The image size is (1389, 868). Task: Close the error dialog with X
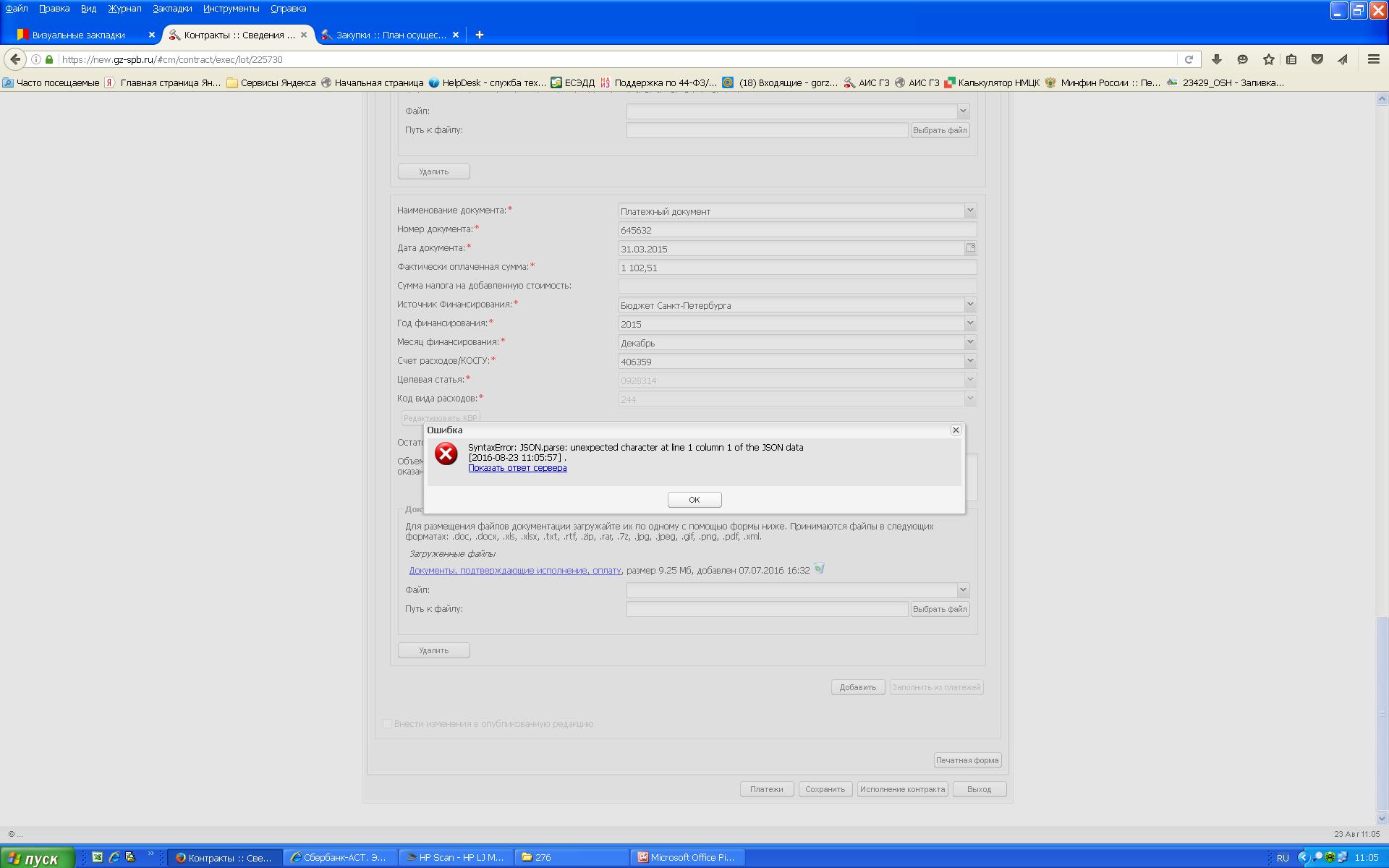click(955, 430)
